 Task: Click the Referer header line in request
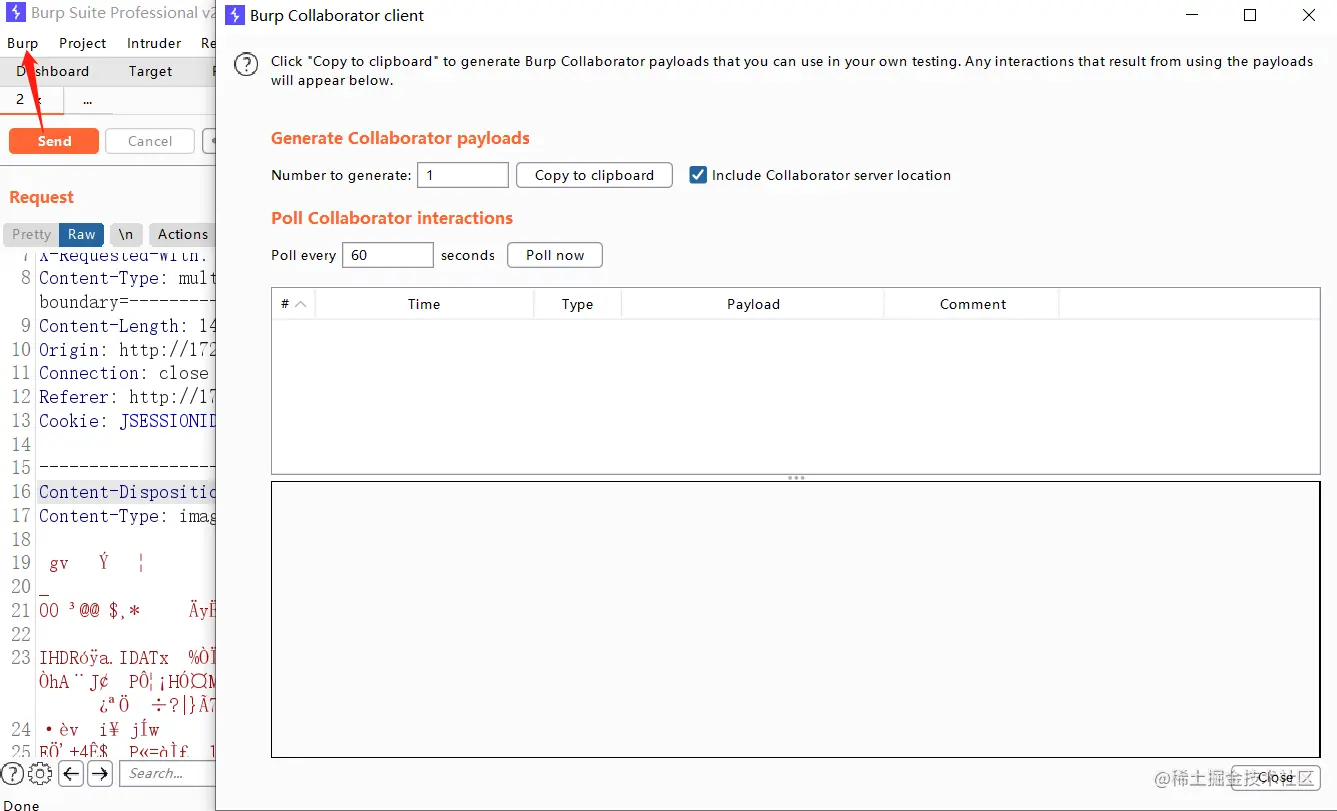pyautogui.click(x=127, y=397)
